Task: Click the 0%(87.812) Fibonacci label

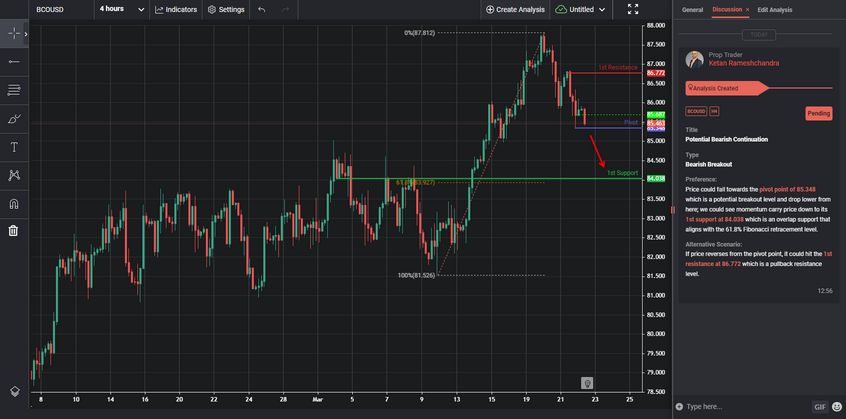Action: (x=419, y=33)
